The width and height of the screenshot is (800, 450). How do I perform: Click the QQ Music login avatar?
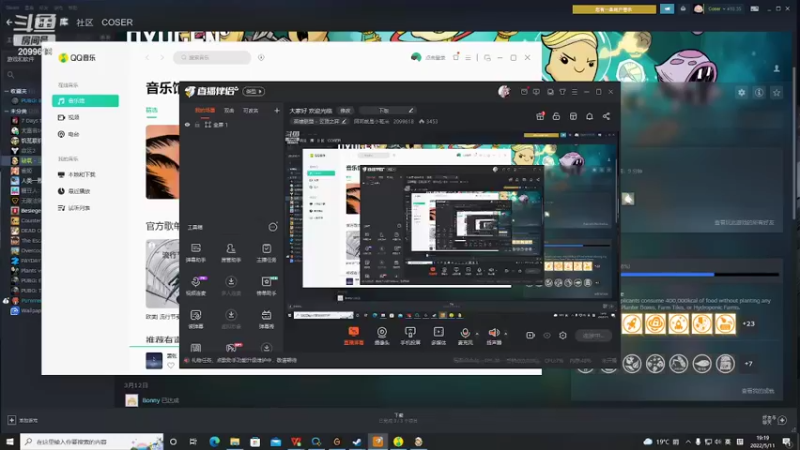point(416,57)
